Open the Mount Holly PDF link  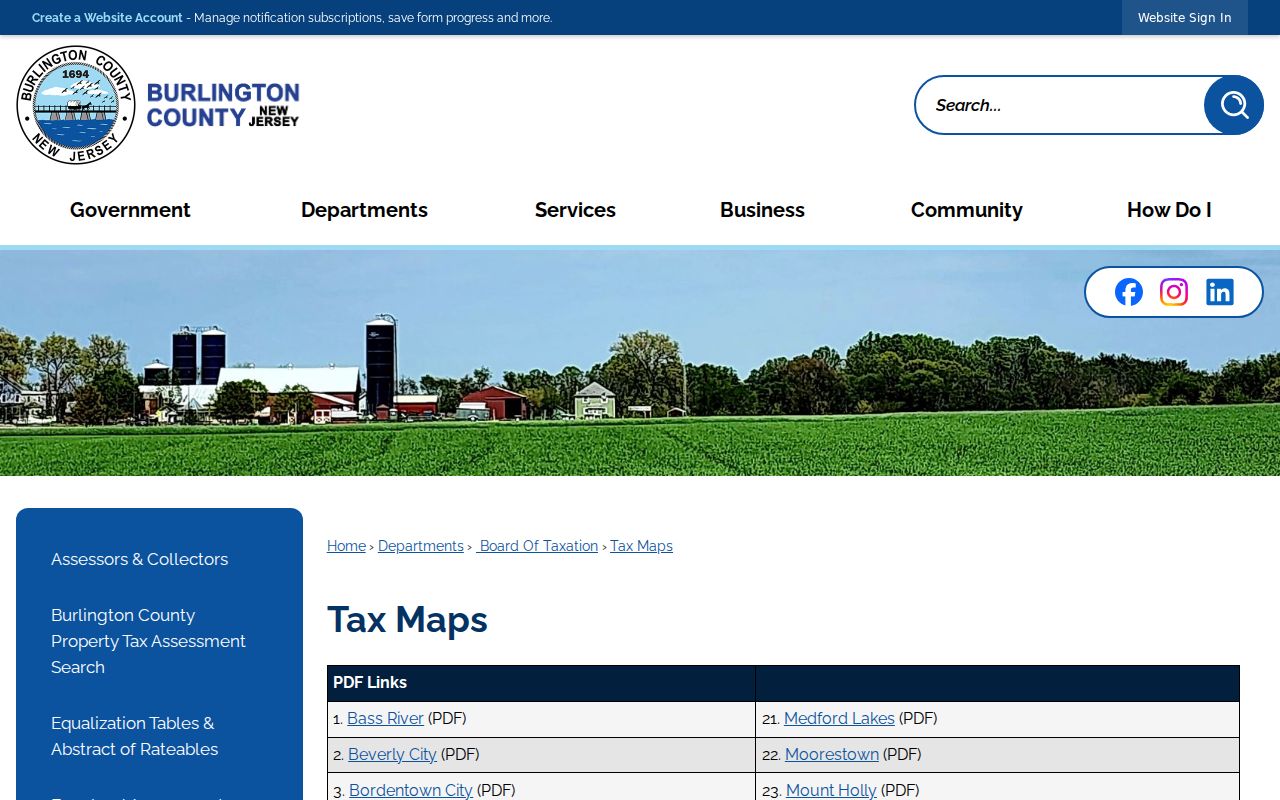click(x=831, y=790)
